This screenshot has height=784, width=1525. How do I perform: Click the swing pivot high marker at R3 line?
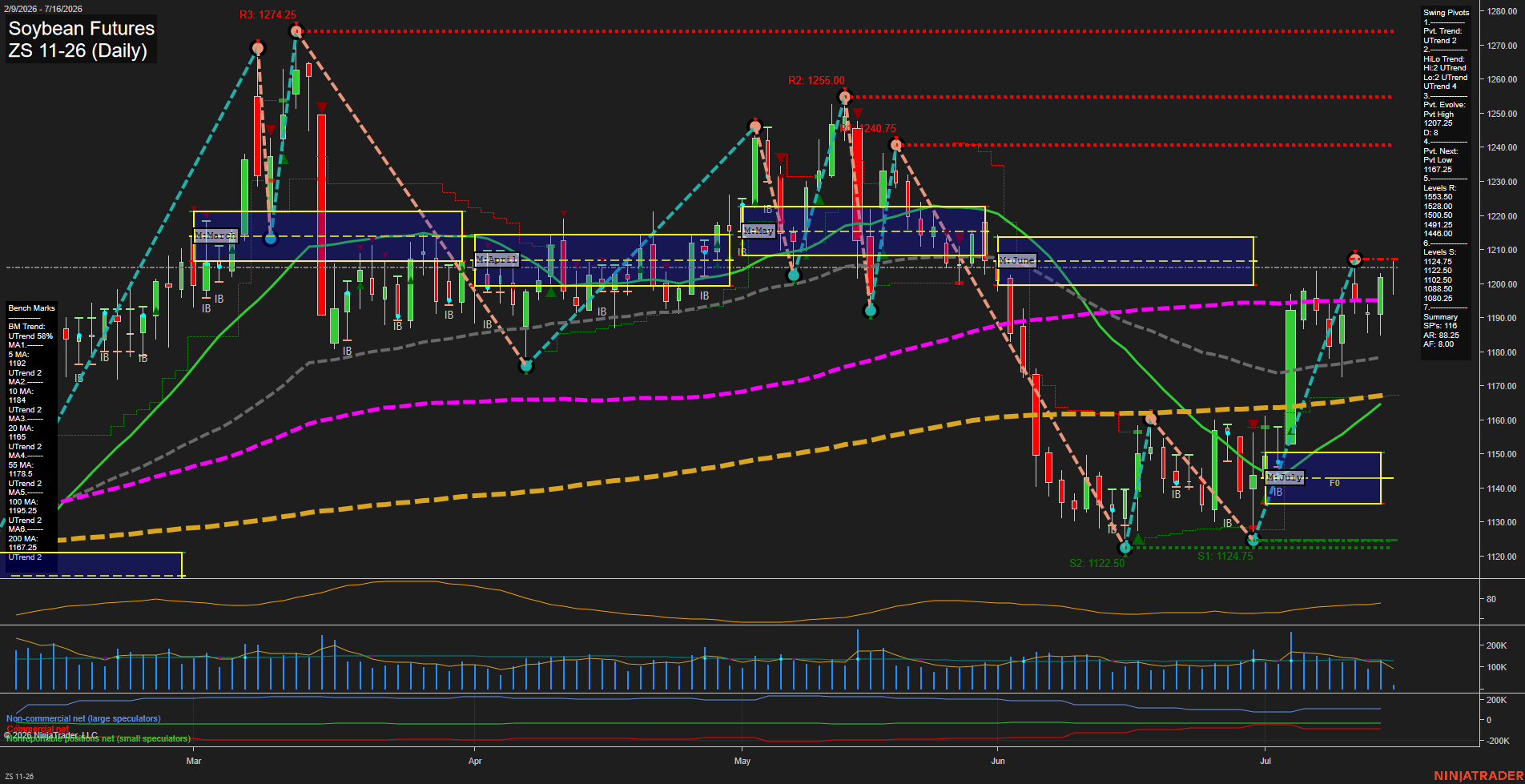(296, 32)
